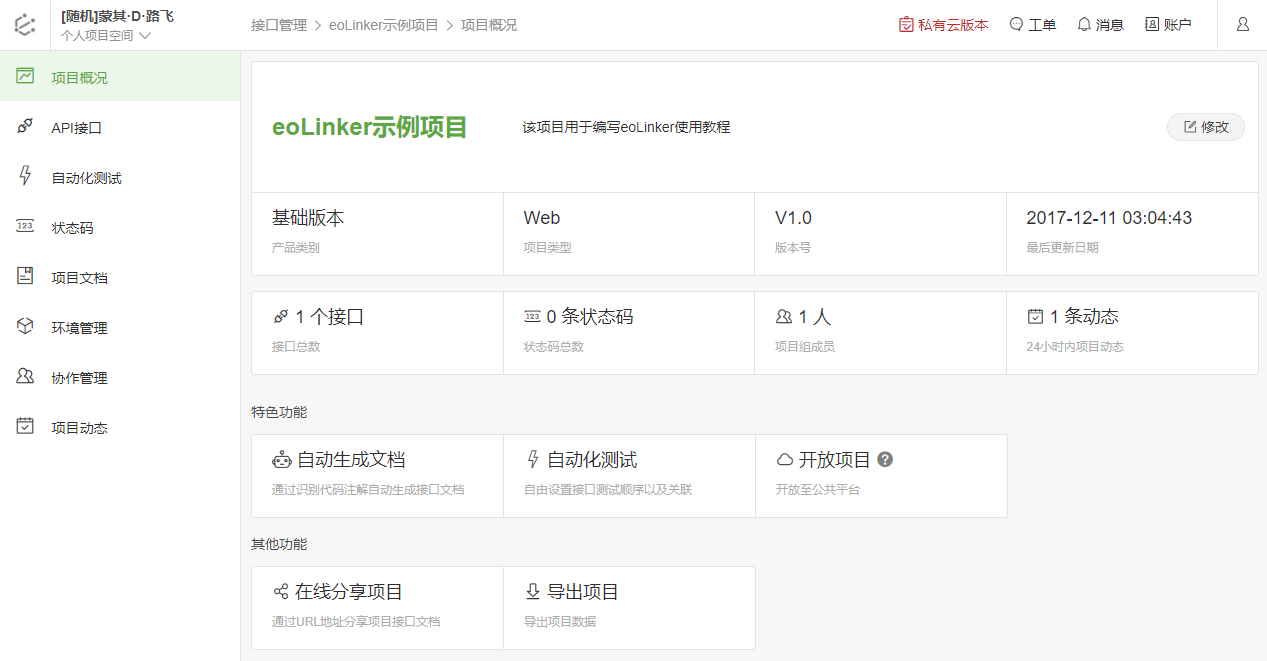Click the 工单 chat bubble icon
Viewport: 1267px width, 661px height.
[1017, 25]
